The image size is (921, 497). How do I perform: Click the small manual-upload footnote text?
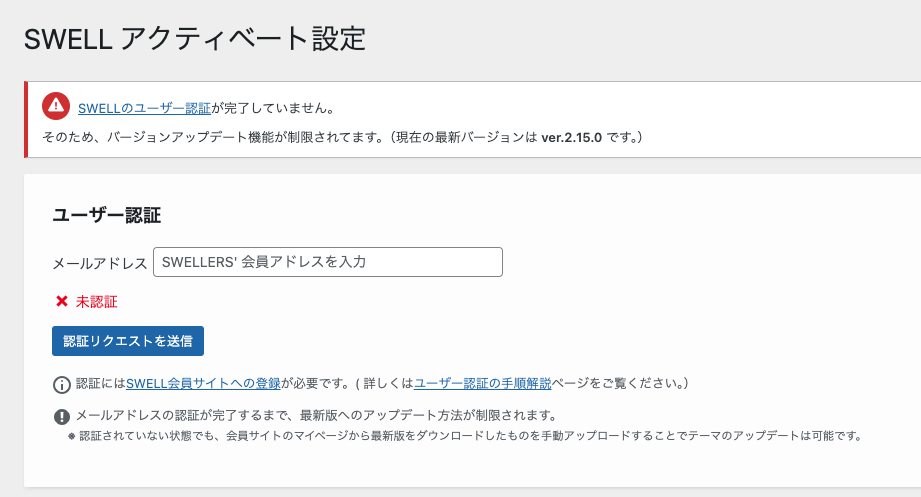tap(470, 436)
